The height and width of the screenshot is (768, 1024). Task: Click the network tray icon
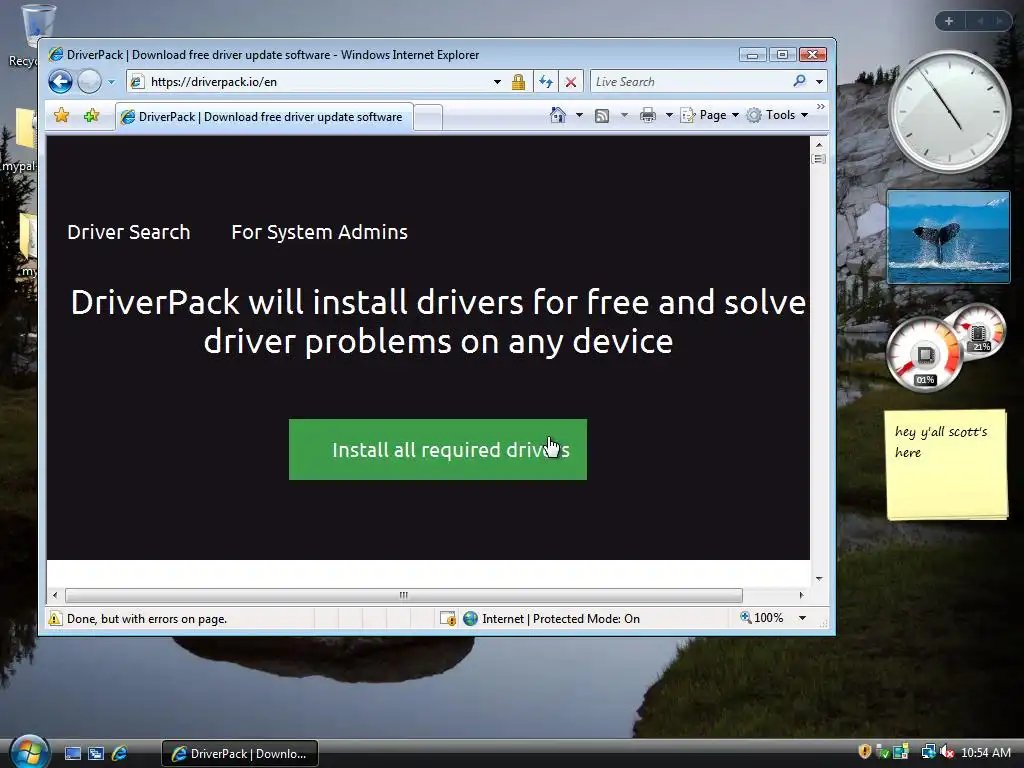click(928, 752)
